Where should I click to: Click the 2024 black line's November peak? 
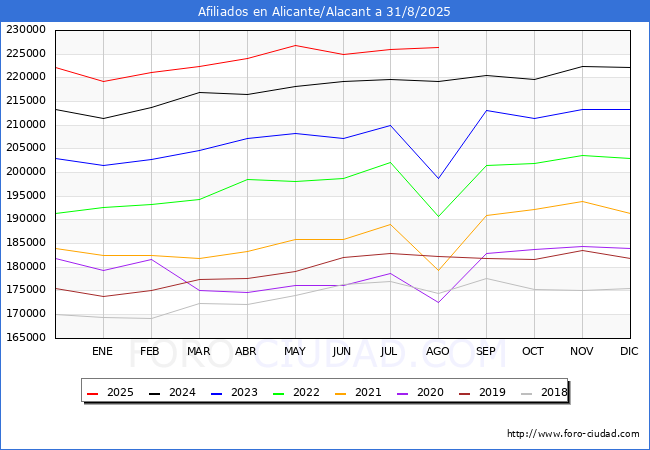click(582, 66)
